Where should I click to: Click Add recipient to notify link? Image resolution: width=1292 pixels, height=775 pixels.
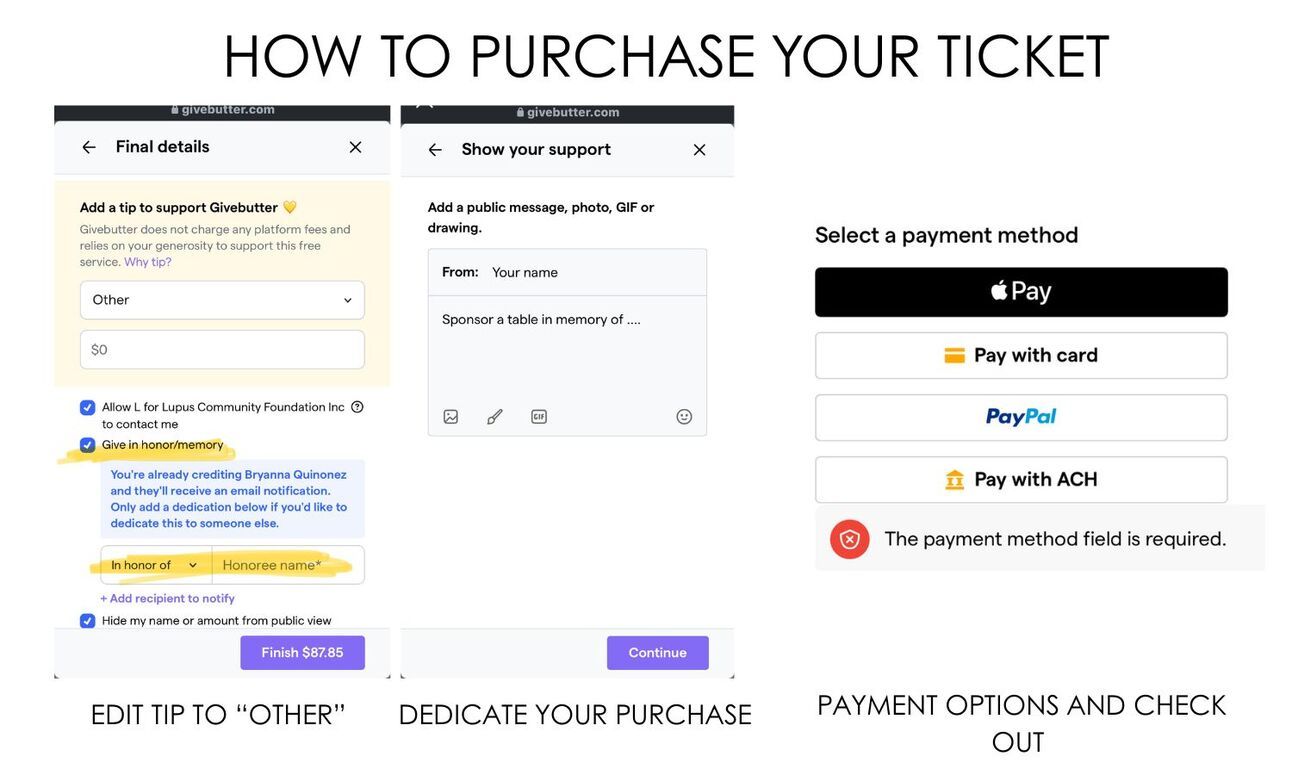[x=168, y=598]
